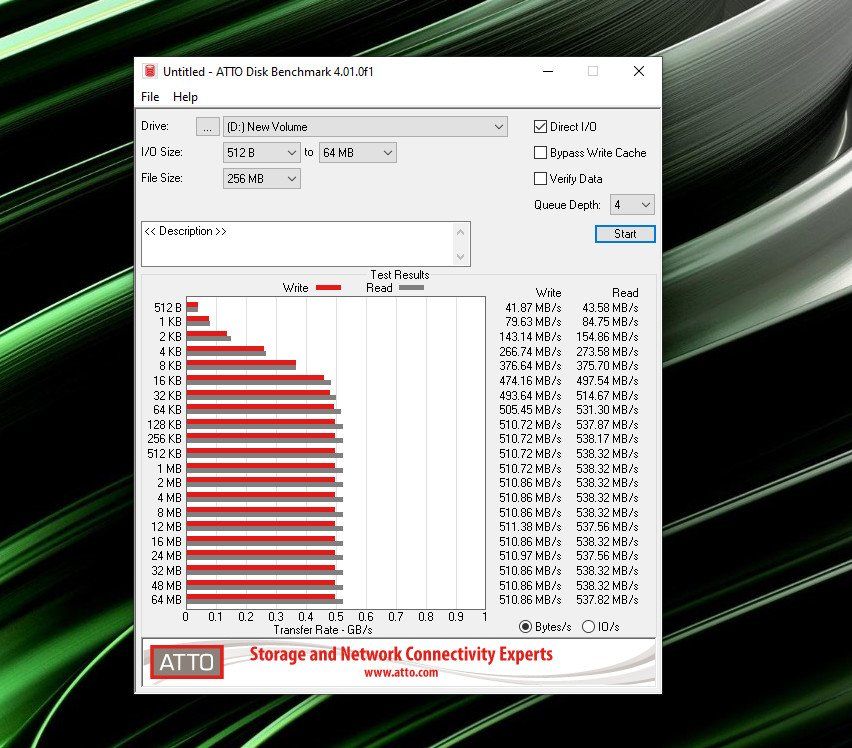852x748 pixels.
Task: Minimize the ATTO Disk Benchmark window
Action: coord(548,71)
